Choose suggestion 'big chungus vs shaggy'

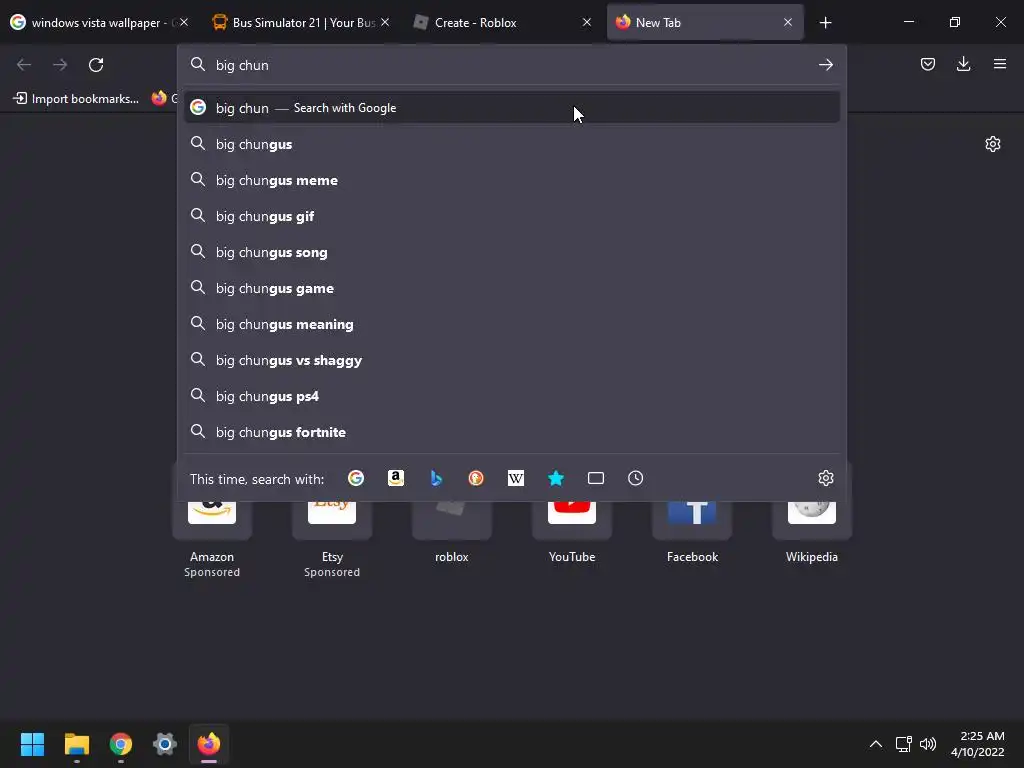point(511,360)
